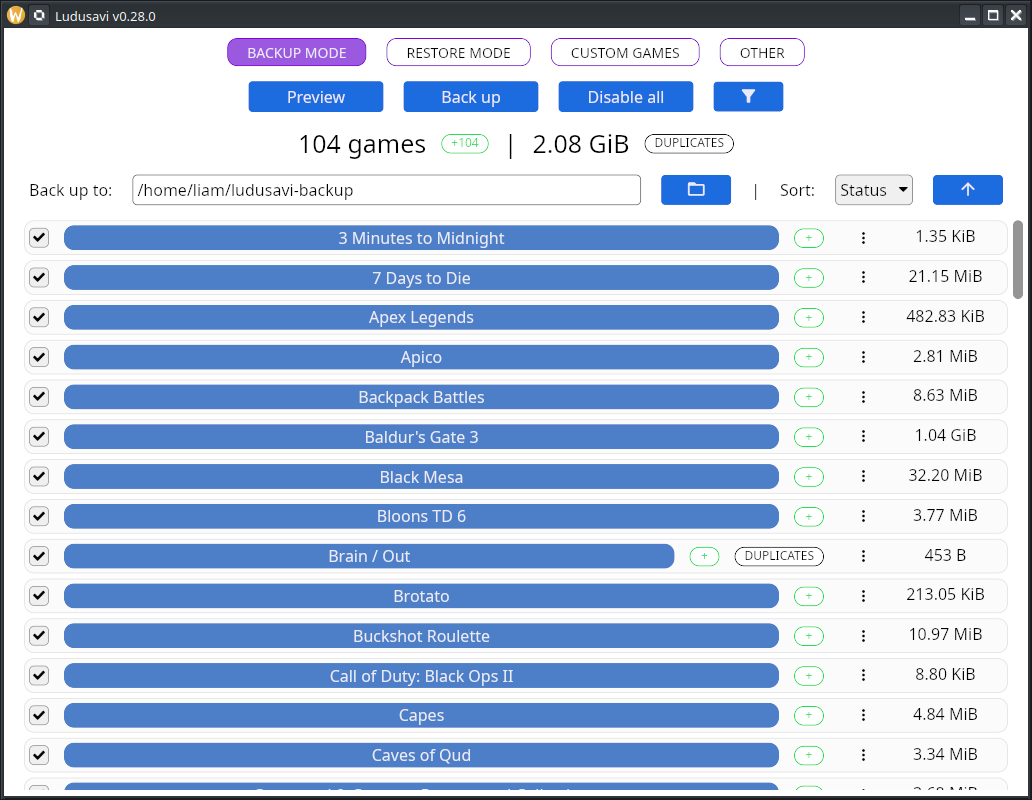The width and height of the screenshot is (1032, 800).
Task: Click the vertical scrollbar thumb of the games list
Action: coord(1018,259)
